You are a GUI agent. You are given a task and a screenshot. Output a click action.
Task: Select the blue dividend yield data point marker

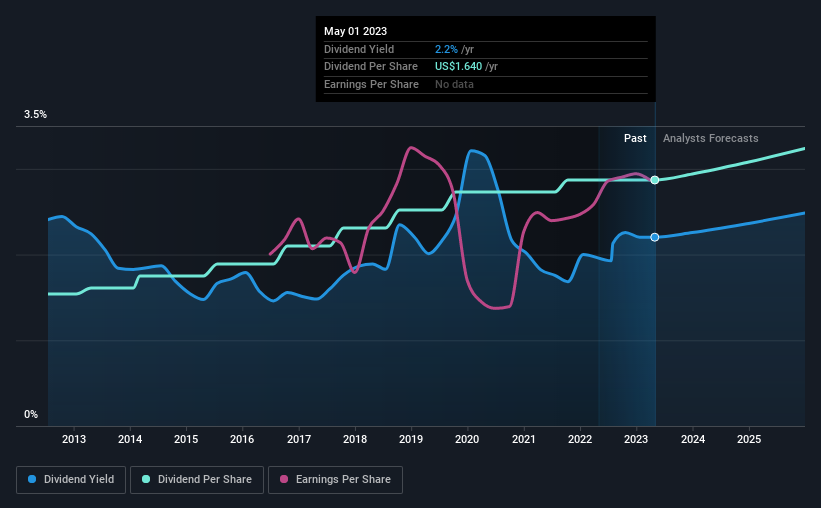654,237
